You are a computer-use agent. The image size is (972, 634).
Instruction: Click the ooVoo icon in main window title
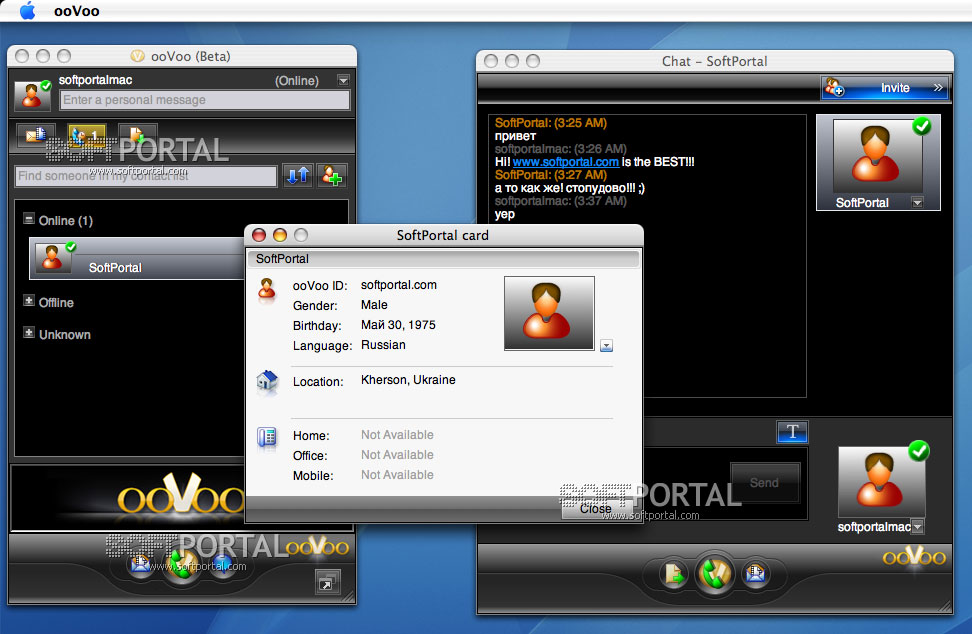tap(138, 56)
